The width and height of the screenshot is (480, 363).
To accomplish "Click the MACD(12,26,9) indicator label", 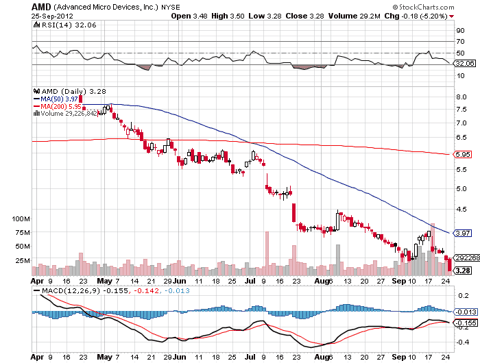I will point(71,291).
